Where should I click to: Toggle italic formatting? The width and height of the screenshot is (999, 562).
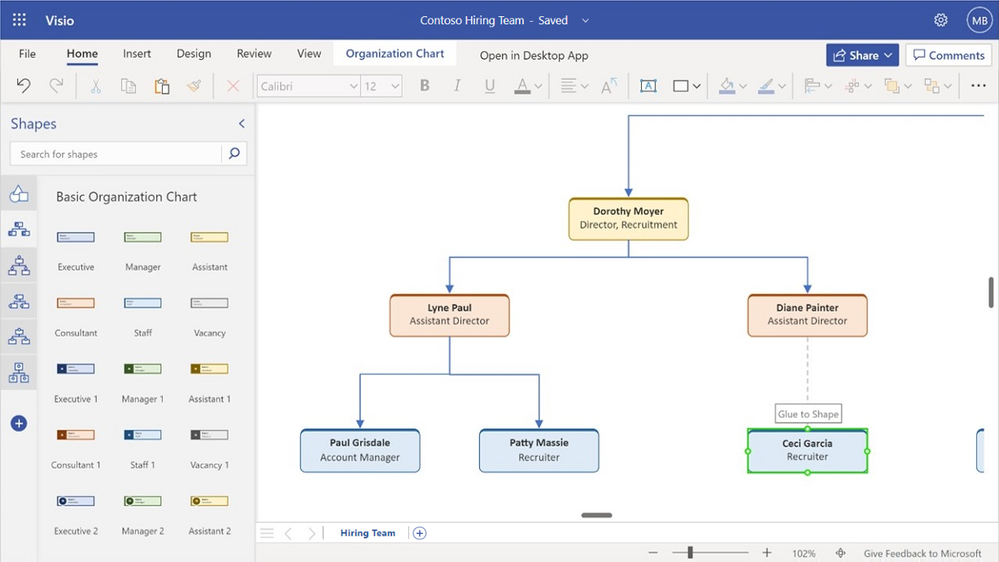click(457, 86)
